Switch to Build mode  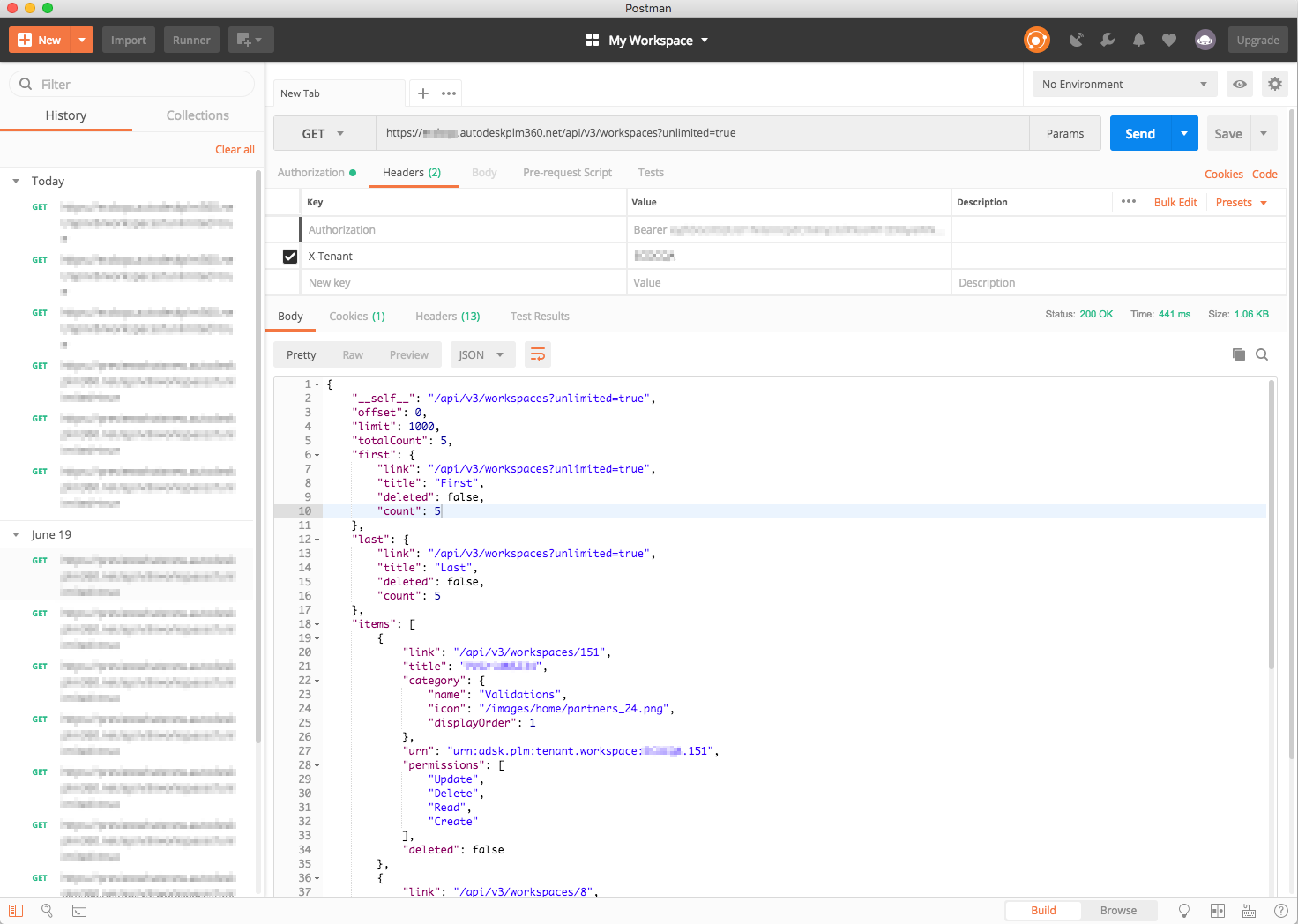coord(1043,911)
